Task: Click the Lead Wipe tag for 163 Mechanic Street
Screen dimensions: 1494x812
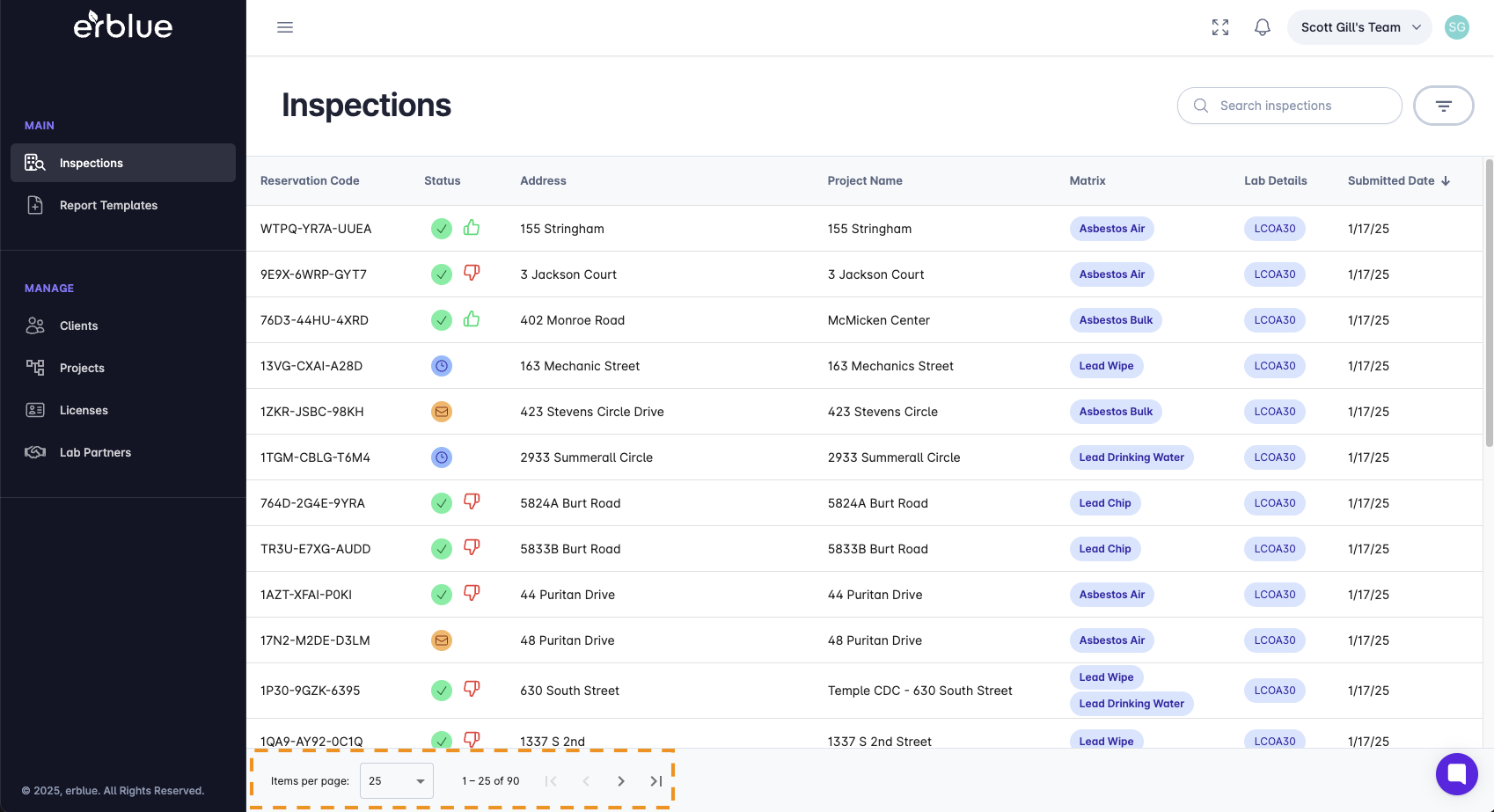Action: point(1107,366)
